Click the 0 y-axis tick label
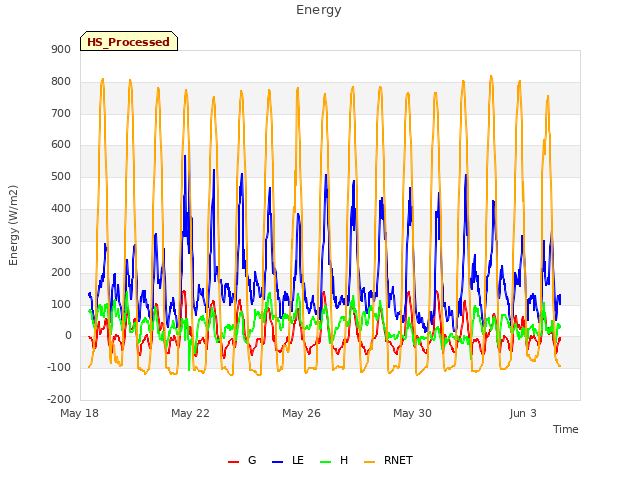The width and height of the screenshot is (640, 480). pyautogui.click(x=68, y=336)
